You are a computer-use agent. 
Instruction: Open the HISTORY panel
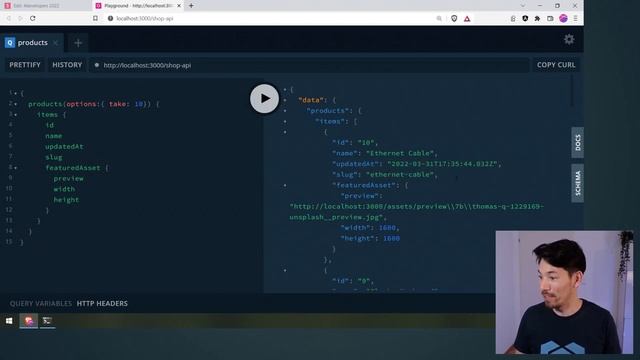(67, 65)
